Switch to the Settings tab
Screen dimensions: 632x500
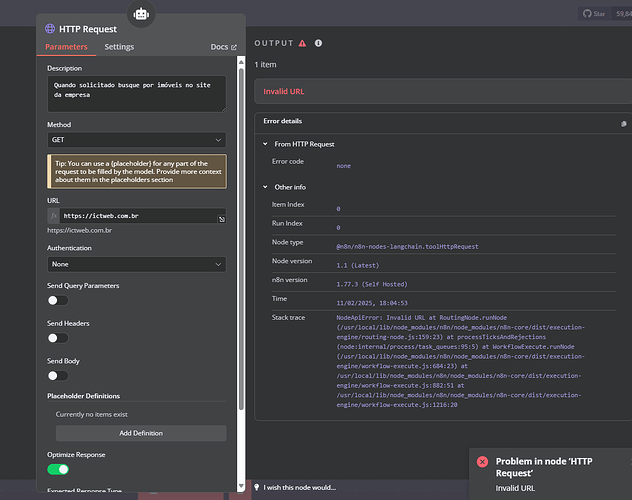tap(119, 47)
